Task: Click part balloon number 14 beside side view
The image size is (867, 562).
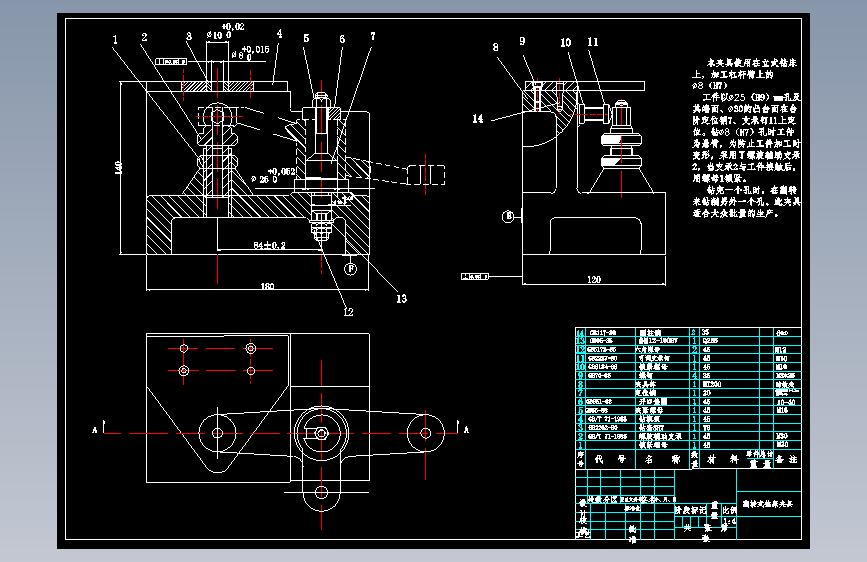Action: pos(478,118)
